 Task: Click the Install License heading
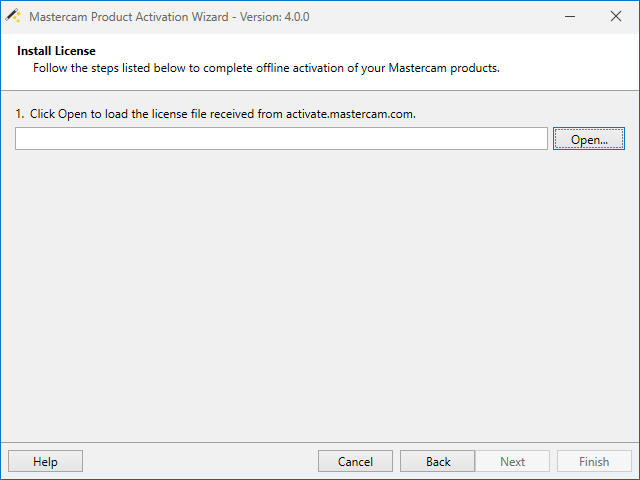tap(56, 50)
